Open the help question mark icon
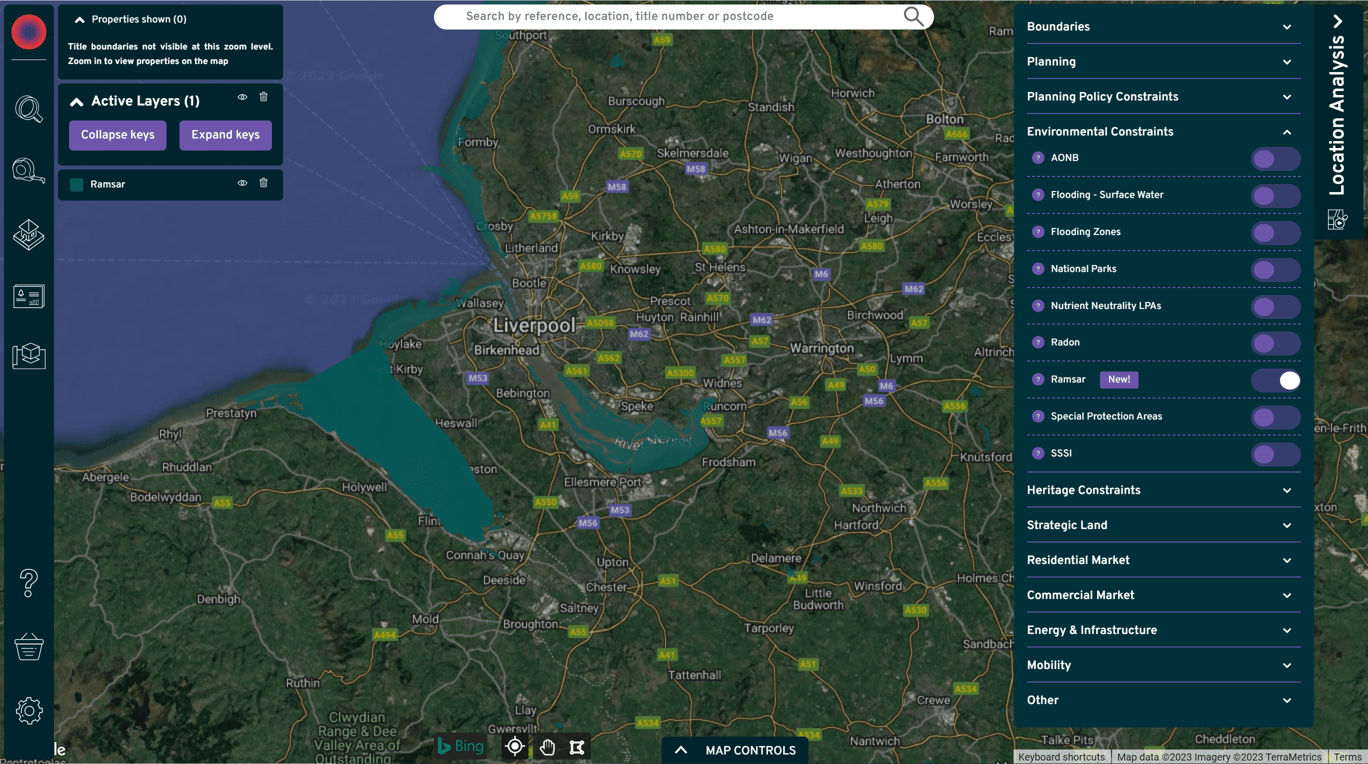This screenshot has width=1368, height=764. (x=28, y=583)
